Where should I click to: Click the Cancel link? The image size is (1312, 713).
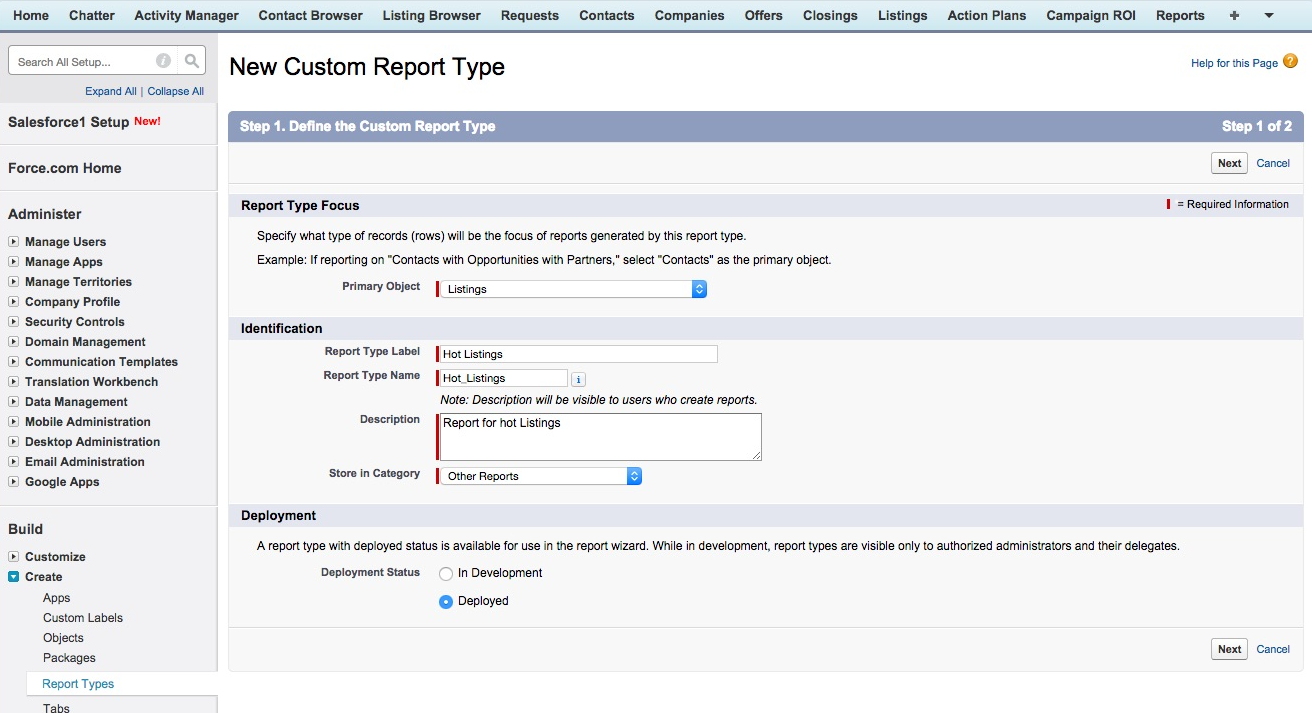1272,163
